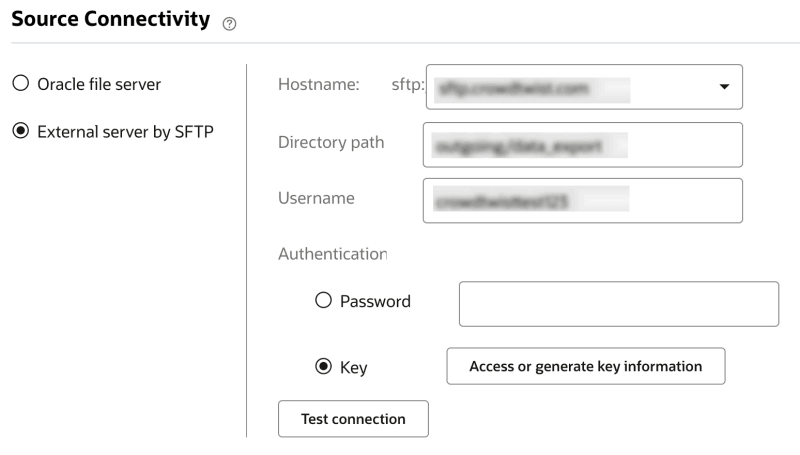Click the sftp: protocol prefix text
Viewport: 800px width, 455px height.
pyautogui.click(x=407, y=85)
